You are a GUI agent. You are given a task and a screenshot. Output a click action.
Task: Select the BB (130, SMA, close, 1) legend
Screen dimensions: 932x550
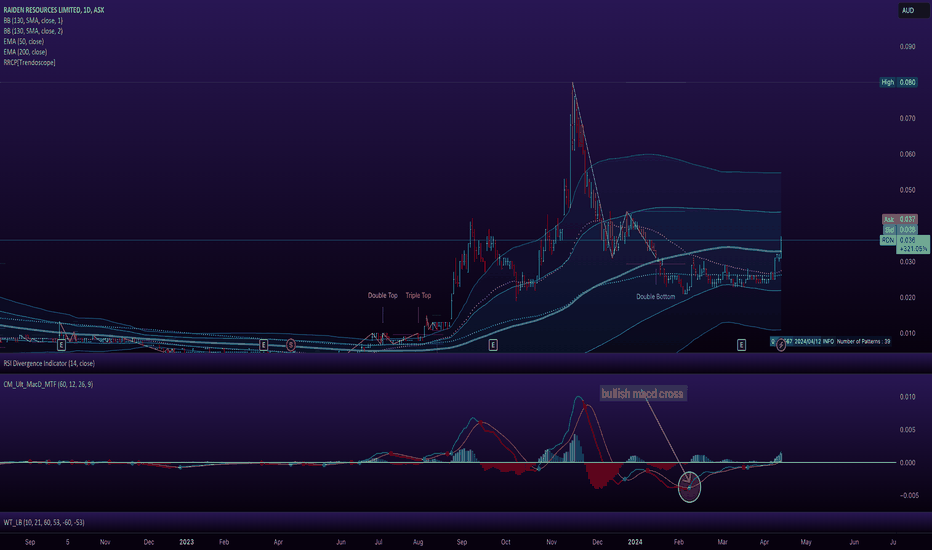(x=33, y=21)
